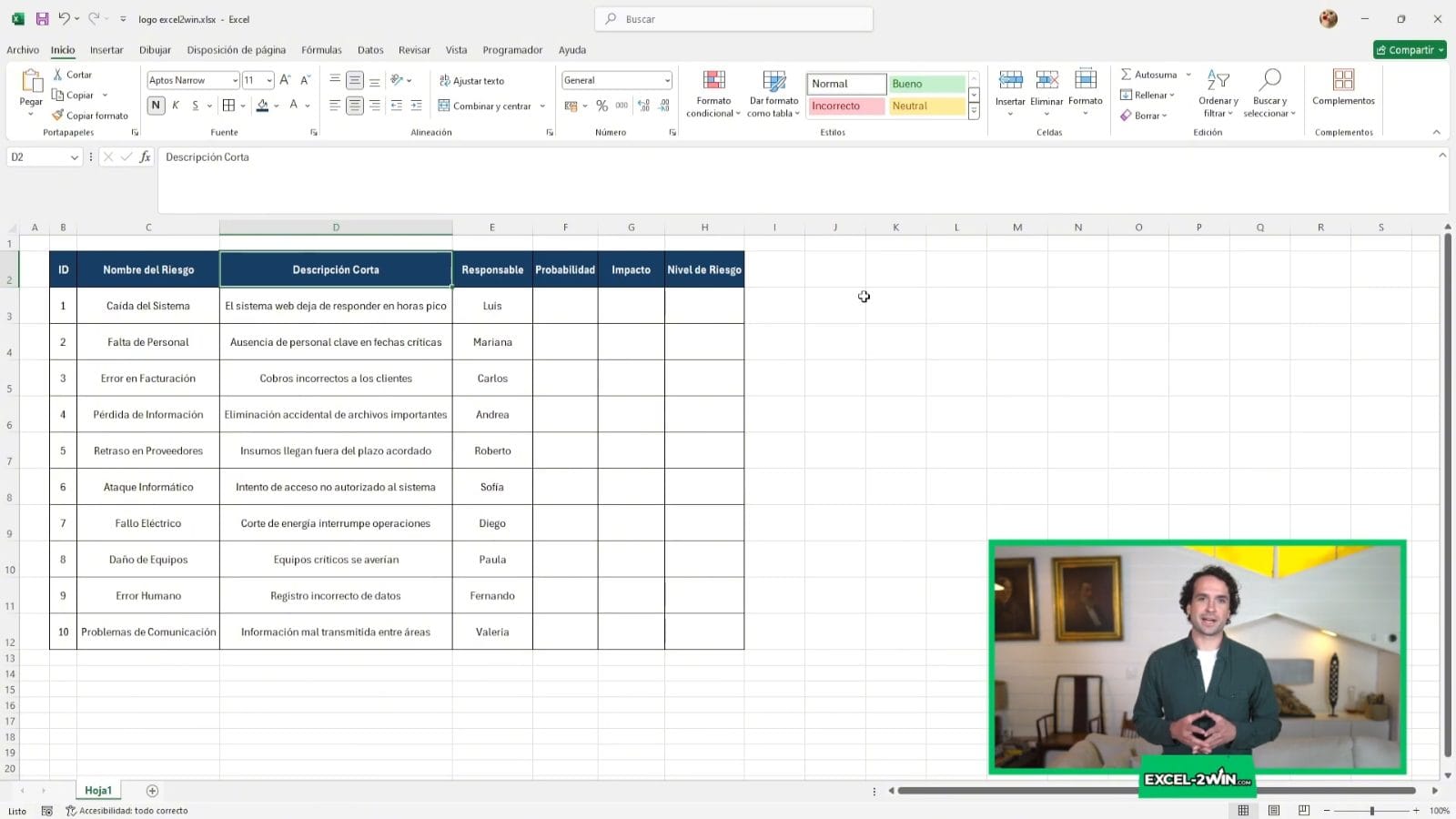Click the fill color bucket icon
This screenshot has height=819, width=1456.
tap(262, 106)
